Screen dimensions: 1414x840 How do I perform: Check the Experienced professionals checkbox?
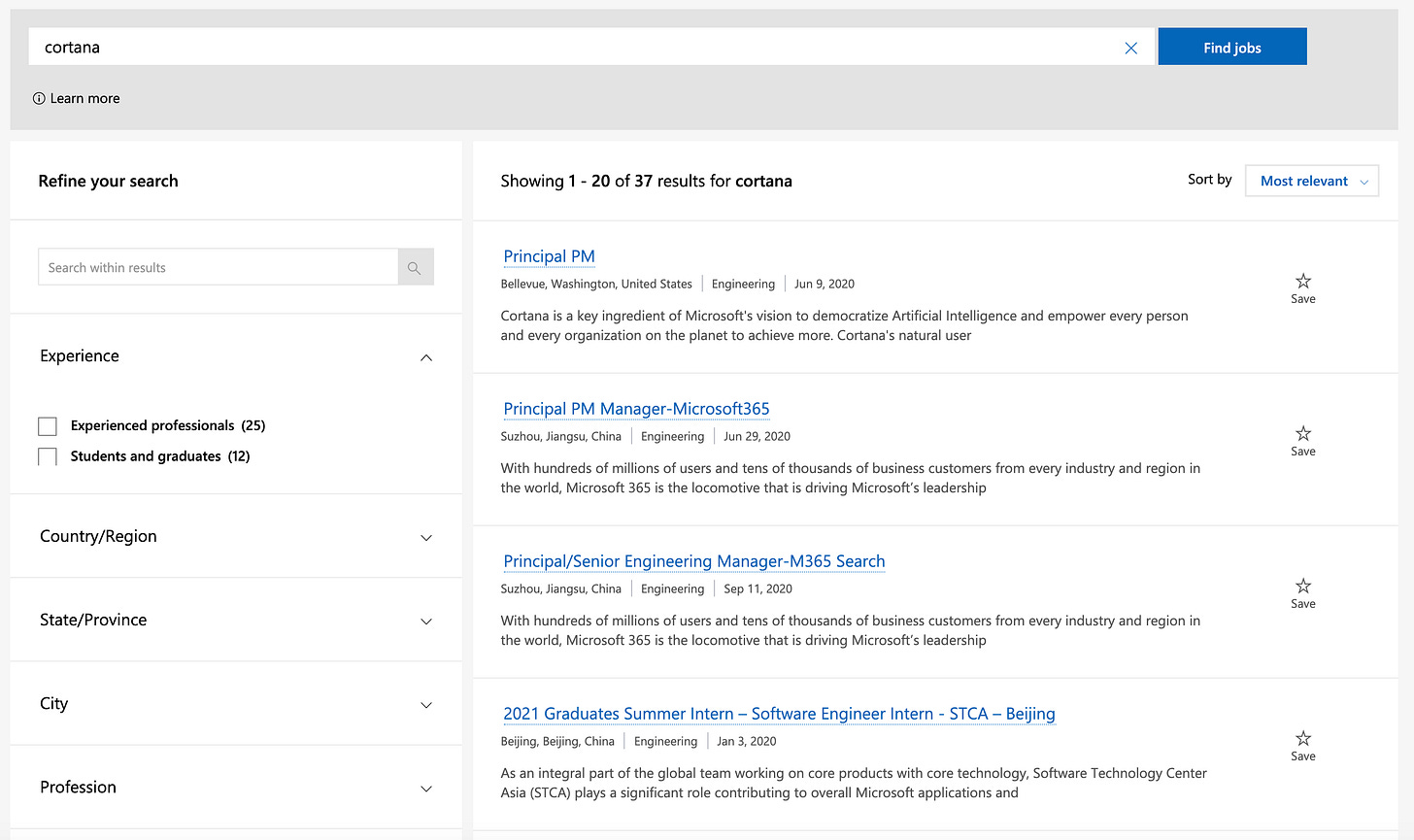point(48,426)
